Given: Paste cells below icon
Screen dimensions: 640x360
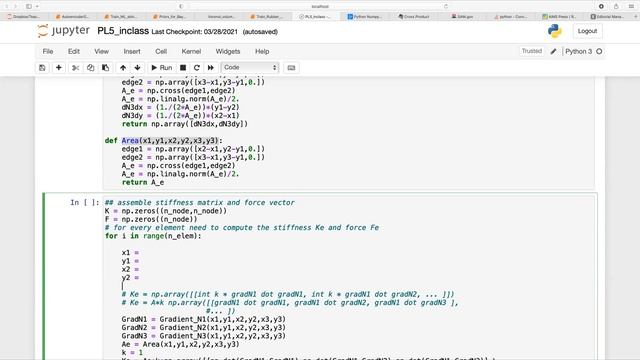Looking at the screenshot, I should [x=106, y=68].
